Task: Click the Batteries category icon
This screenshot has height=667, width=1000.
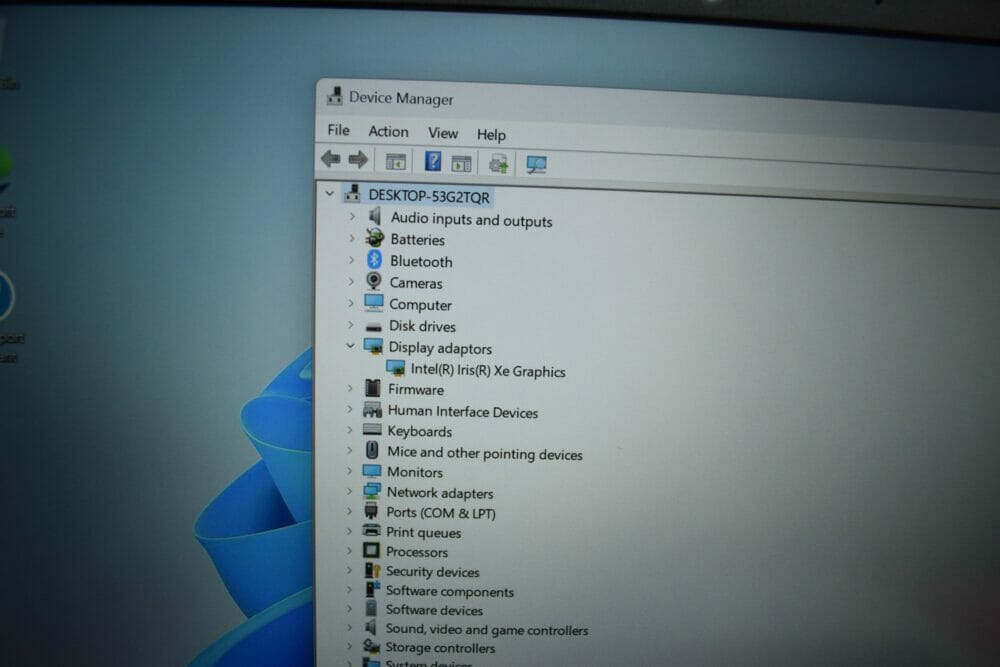Action: coord(374,238)
